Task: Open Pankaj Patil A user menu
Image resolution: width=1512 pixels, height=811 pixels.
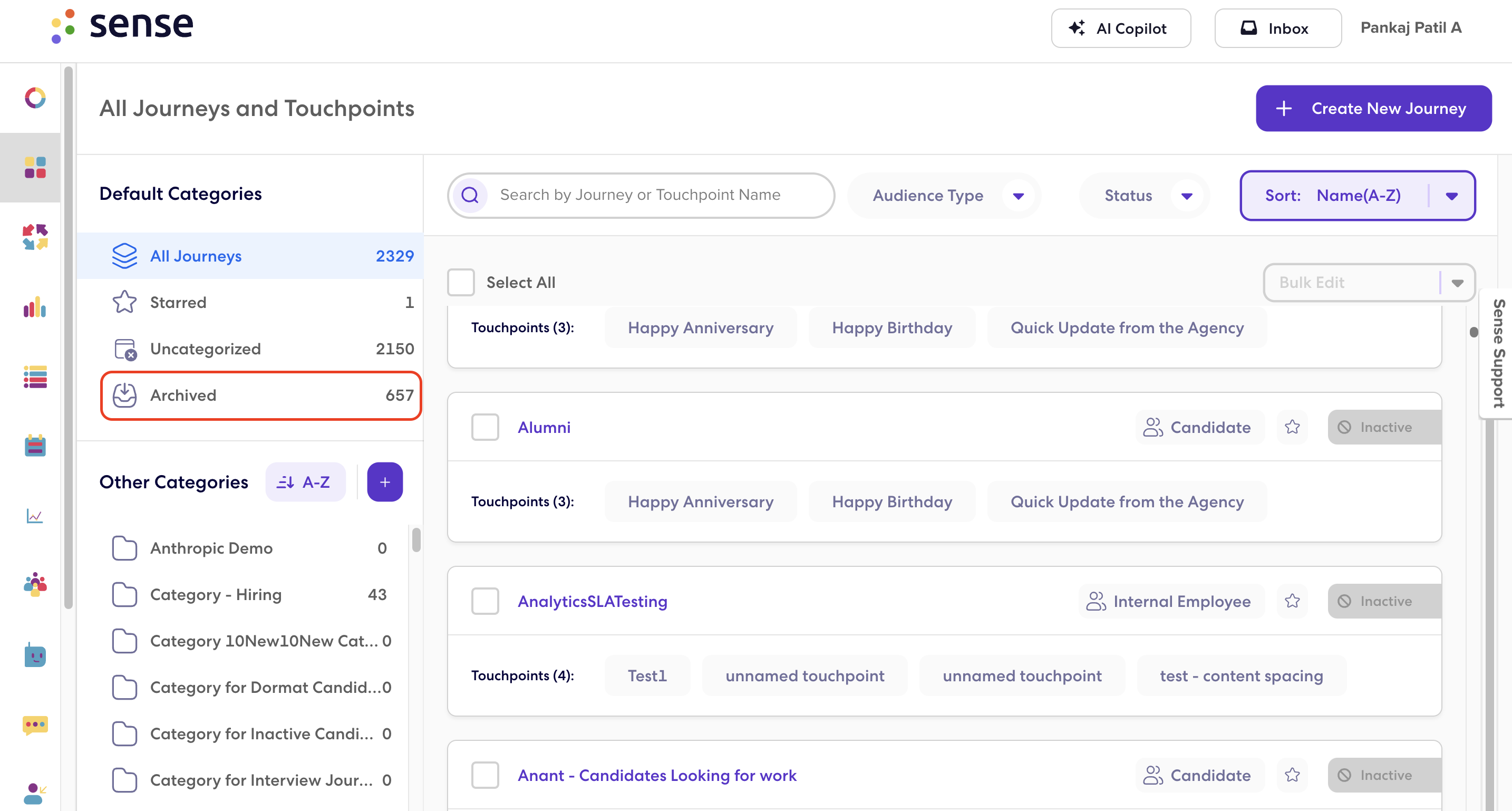Action: pyautogui.click(x=1411, y=27)
